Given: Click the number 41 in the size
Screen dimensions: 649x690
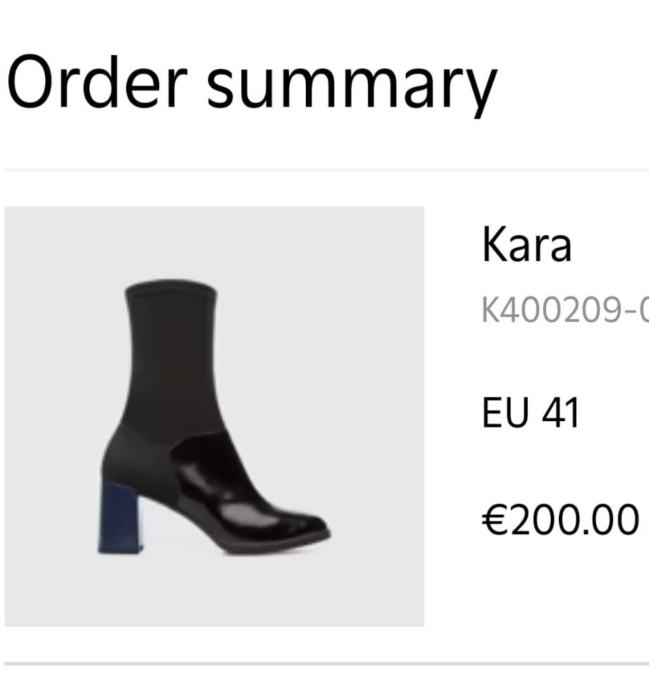Looking at the screenshot, I should 560,413.
